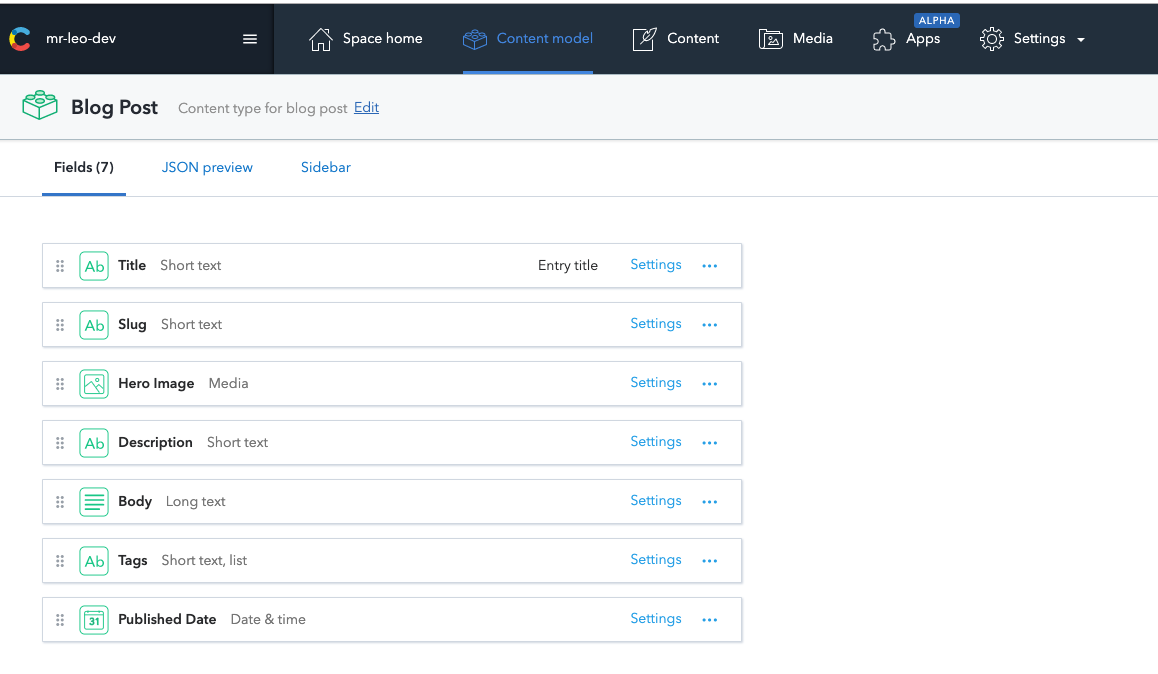The width and height of the screenshot is (1158, 674).
Task: Click the Edit link next to the description
Action: click(x=366, y=107)
